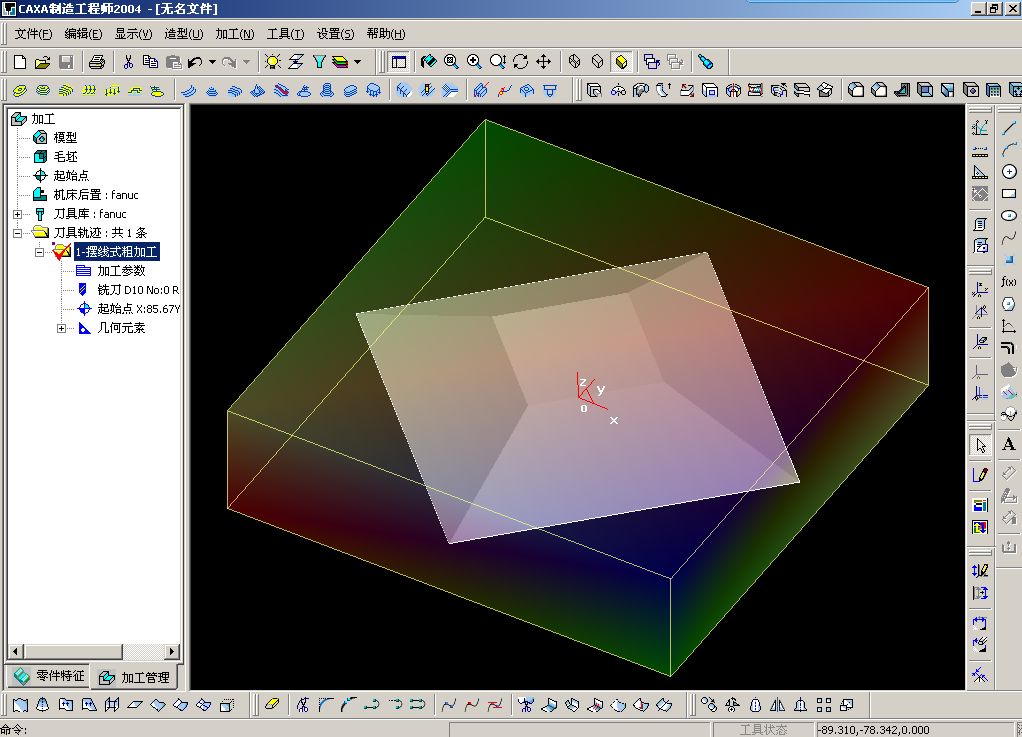Screen dimensions: 1022x737
Task: Collapse the 1-摆线式粗加工 node
Action: (39, 252)
